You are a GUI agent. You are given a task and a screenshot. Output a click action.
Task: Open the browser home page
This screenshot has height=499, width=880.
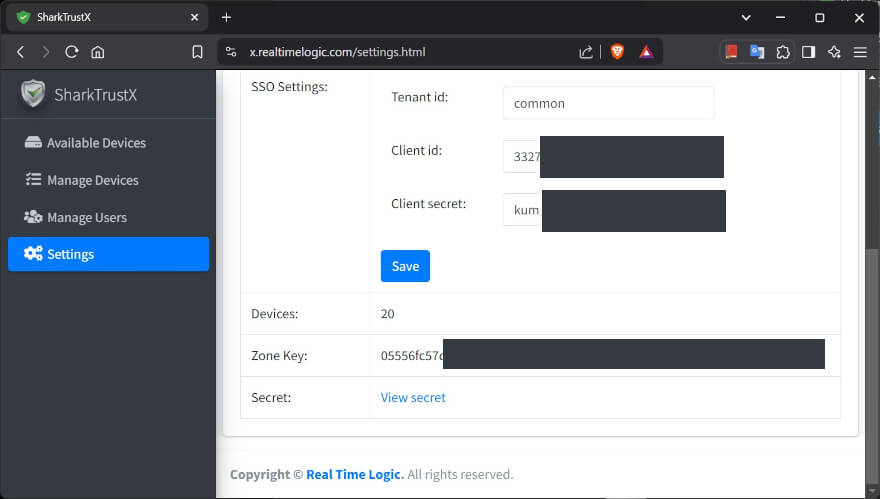98,52
